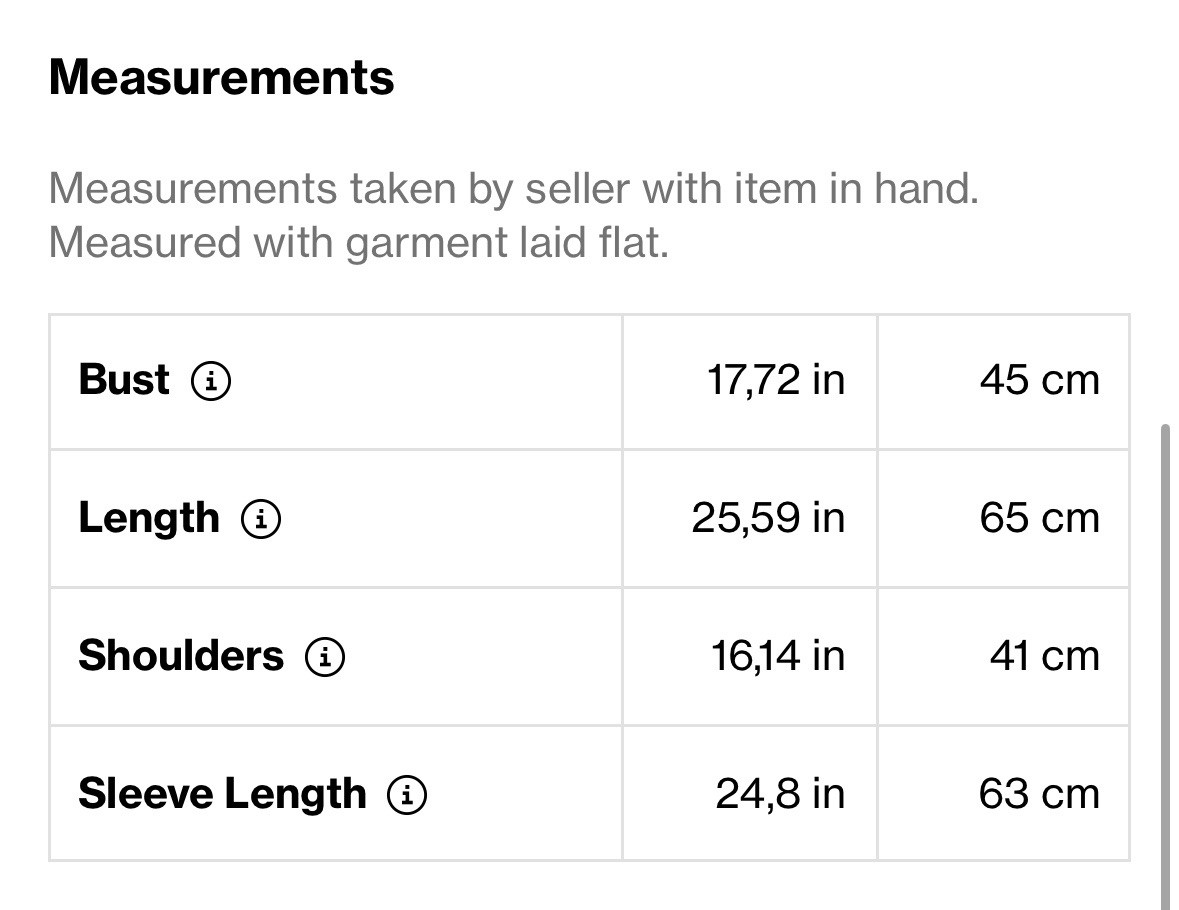Screen dimensions: 1179x910
Task: Select the 41 cm shoulders value
Action: pyautogui.click(x=1044, y=656)
